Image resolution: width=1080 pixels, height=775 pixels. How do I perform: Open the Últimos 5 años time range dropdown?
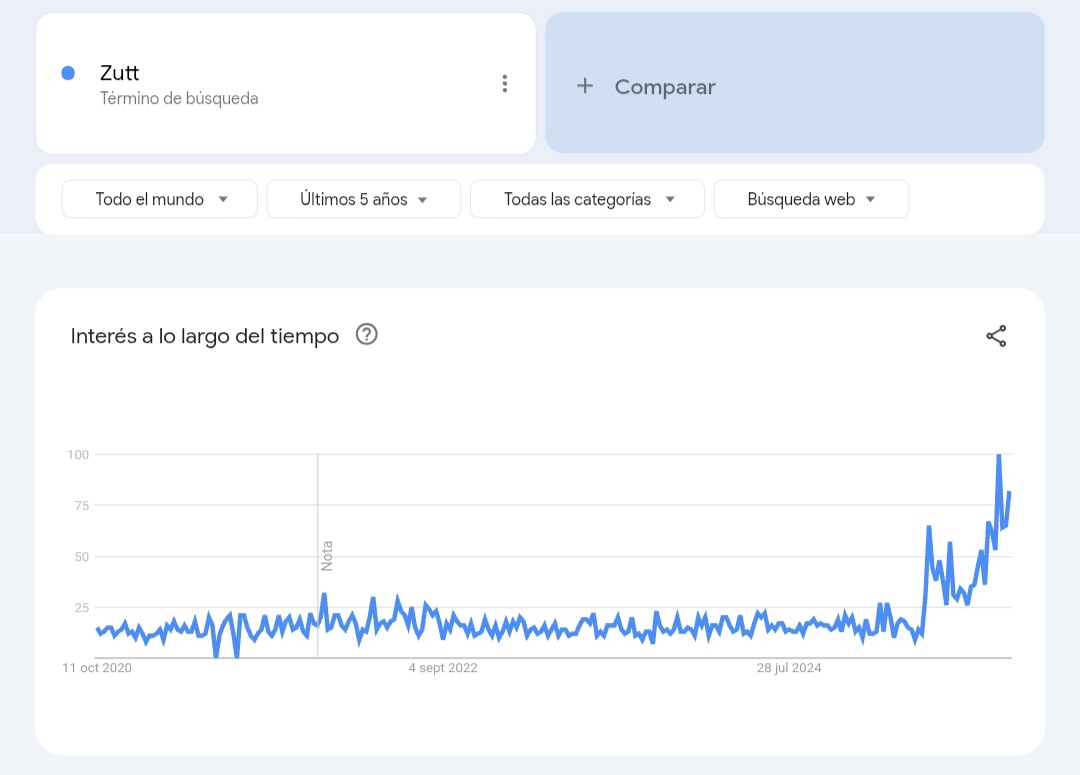tap(364, 199)
